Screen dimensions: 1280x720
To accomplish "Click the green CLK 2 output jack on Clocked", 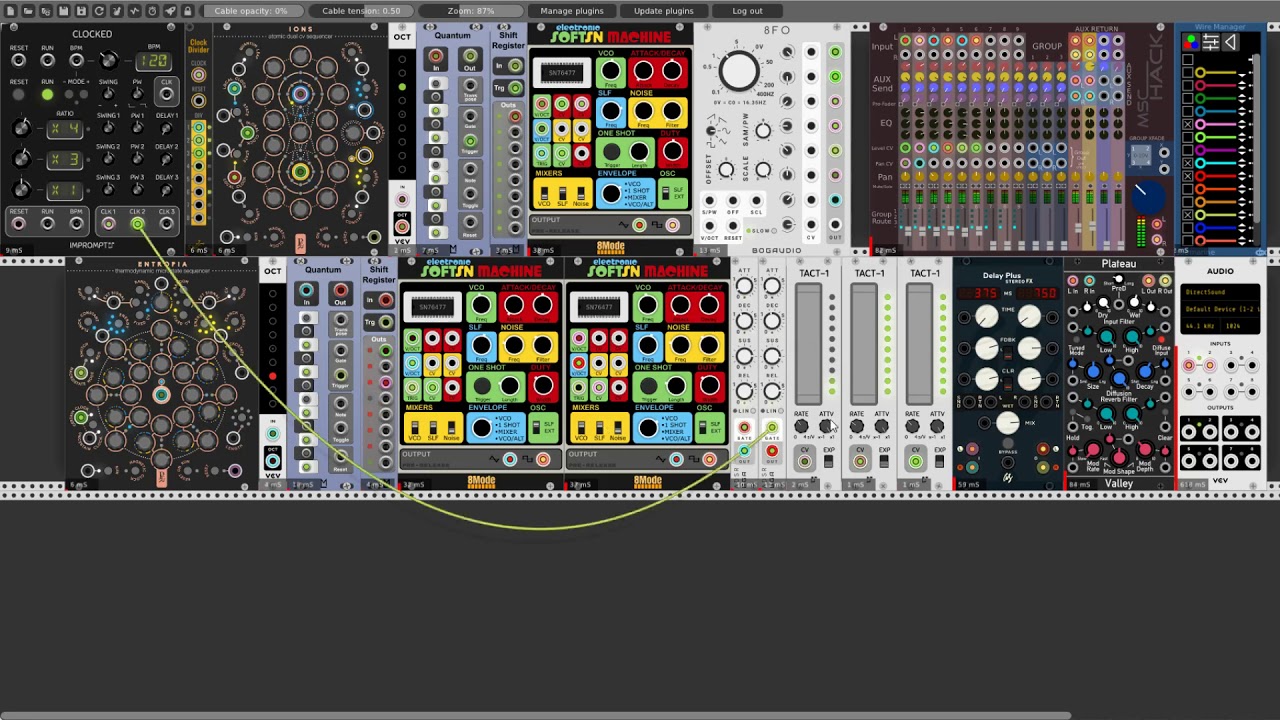I will (137, 224).
